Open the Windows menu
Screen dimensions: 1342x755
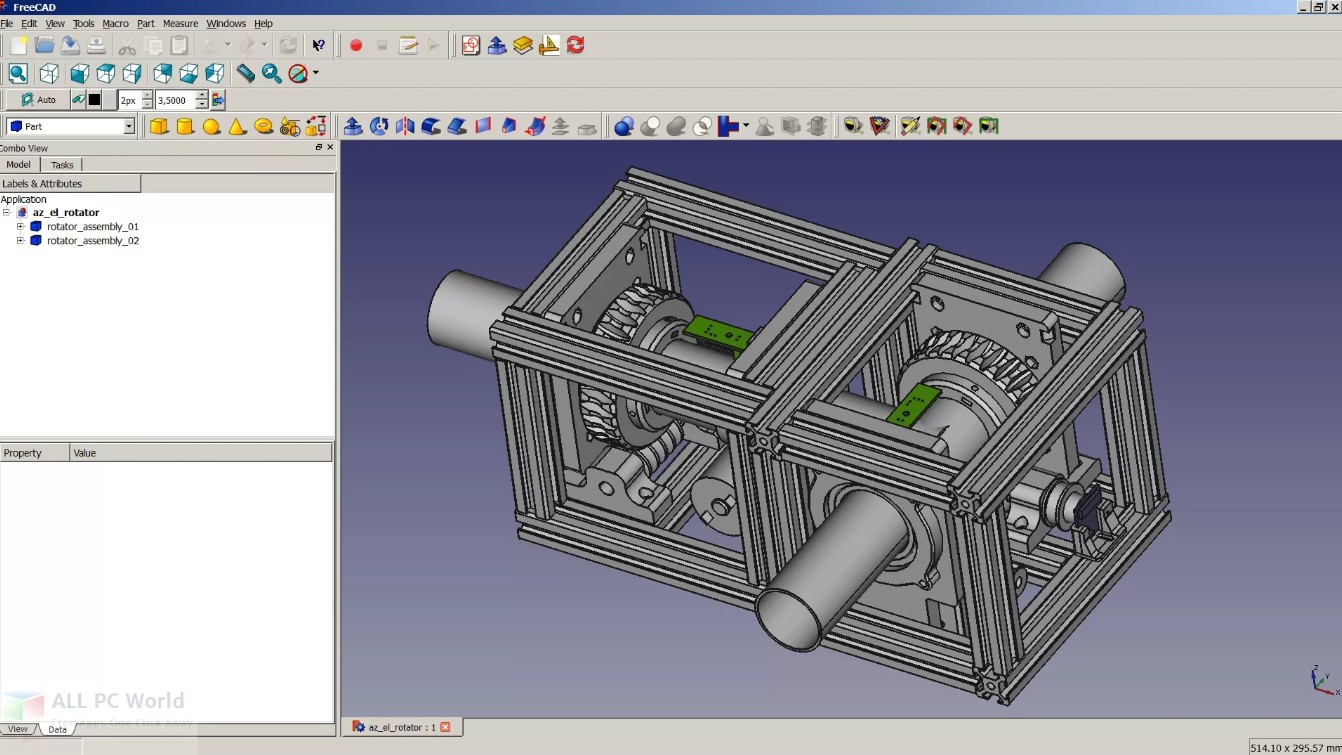point(226,23)
